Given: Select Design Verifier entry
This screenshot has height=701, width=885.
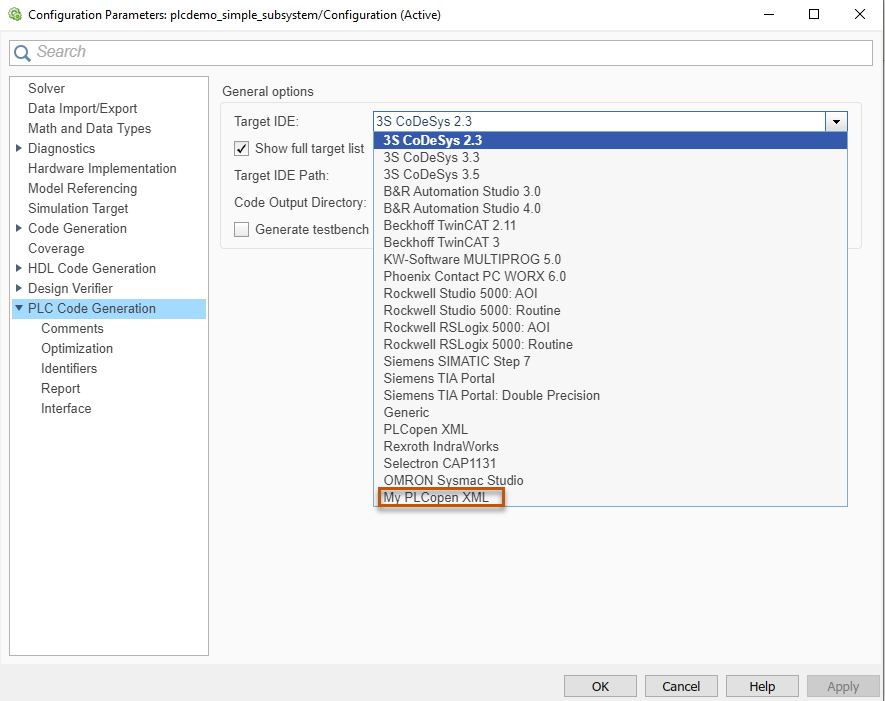Looking at the screenshot, I should coord(71,288).
